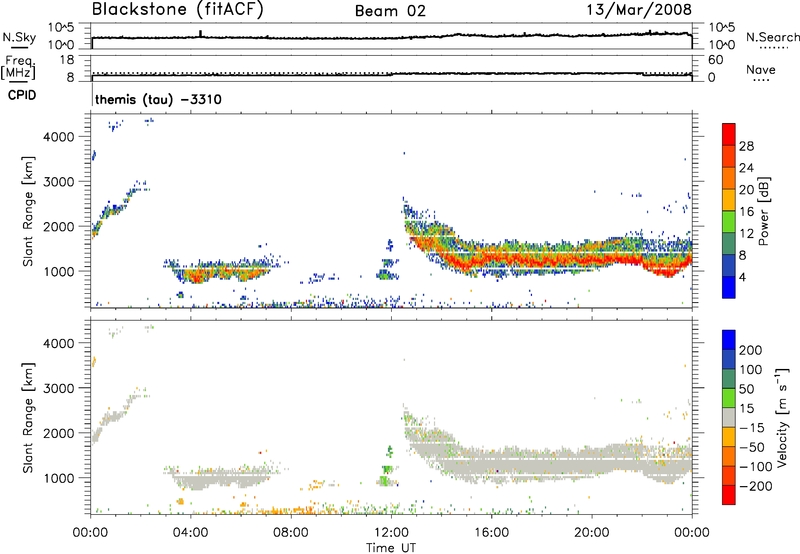
Task: Click the '12:00' time axis label
Action: point(391,533)
